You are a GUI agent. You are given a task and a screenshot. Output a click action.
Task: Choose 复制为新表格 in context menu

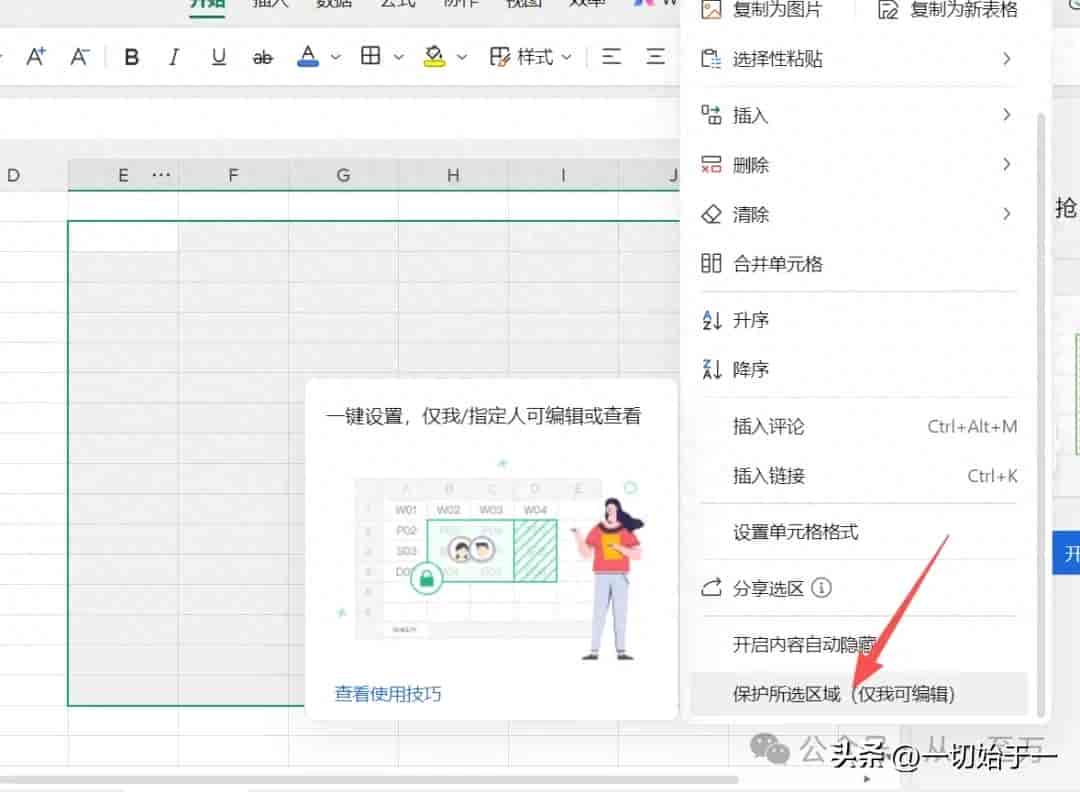948,10
